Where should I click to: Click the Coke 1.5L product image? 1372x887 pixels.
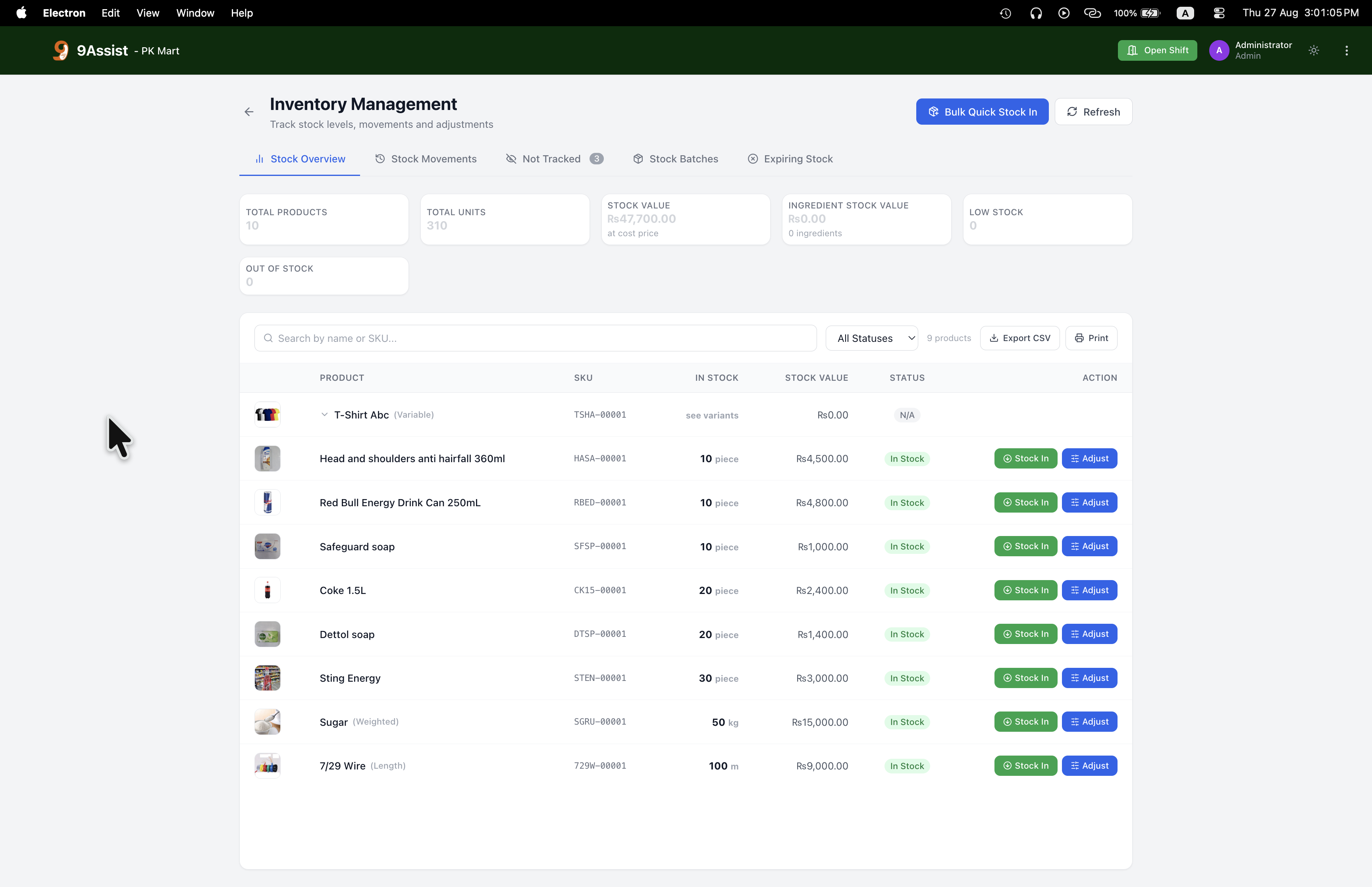click(267, 590)
